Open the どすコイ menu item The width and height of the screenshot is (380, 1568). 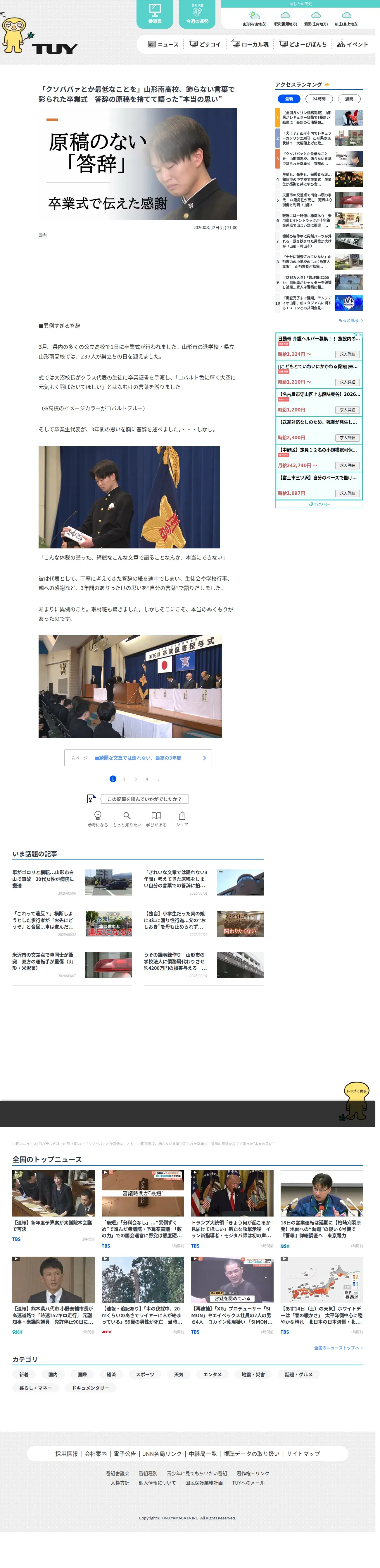point(205,44)
